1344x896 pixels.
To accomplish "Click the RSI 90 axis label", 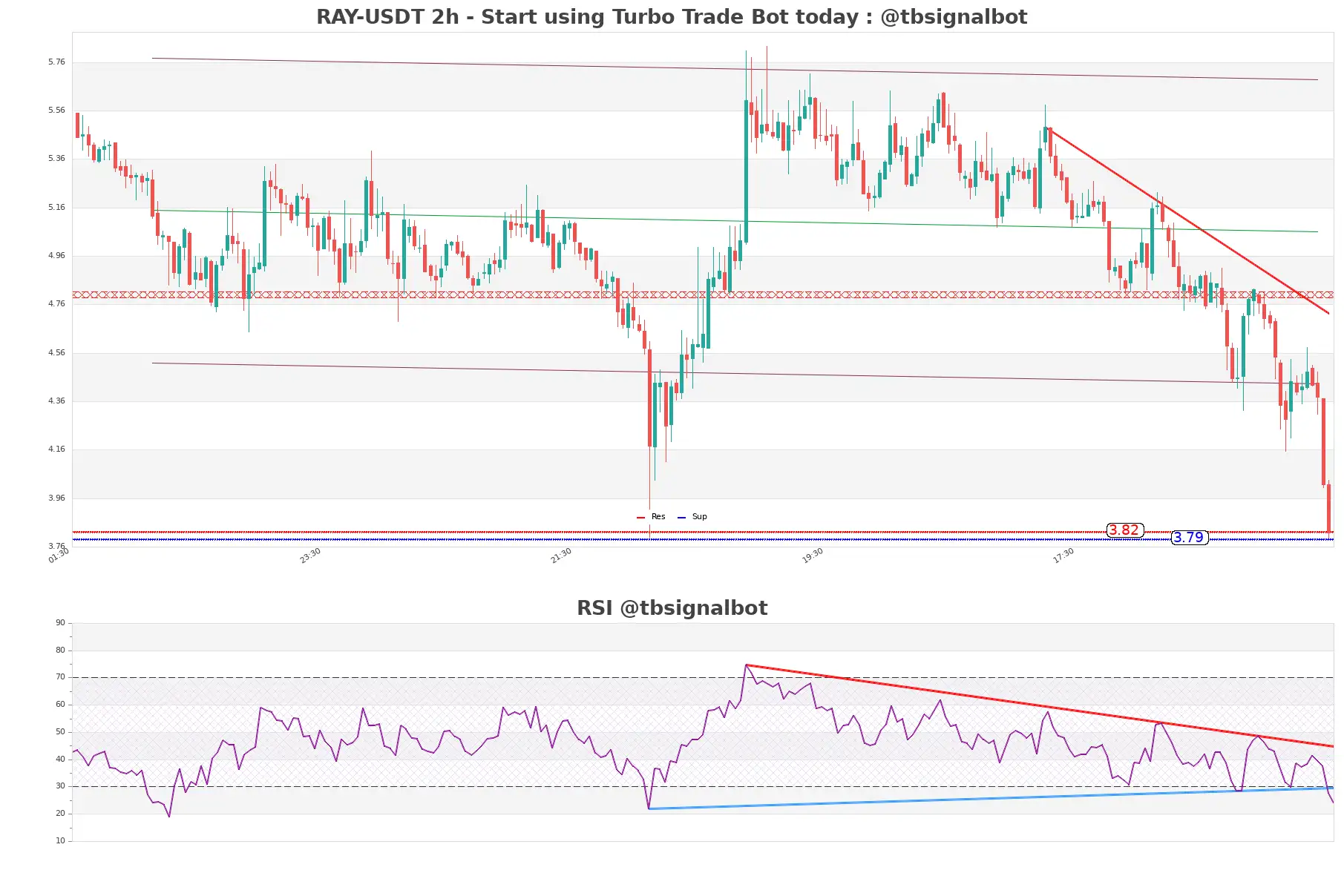I will point(60,622).
